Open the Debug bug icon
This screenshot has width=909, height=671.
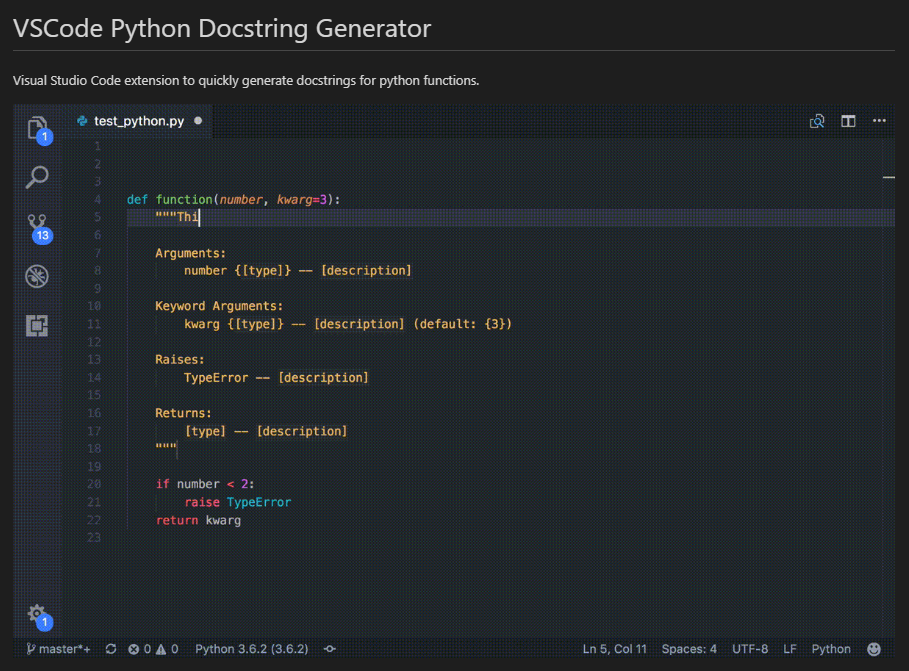click(x=37, y=276)
